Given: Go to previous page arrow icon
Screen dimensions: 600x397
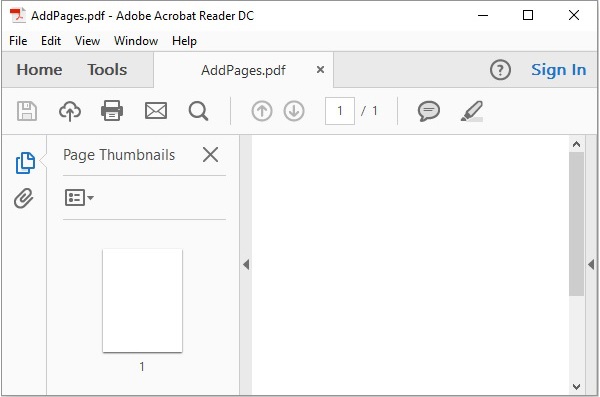Looking at the screenshot, I should [x=262, y=111].
